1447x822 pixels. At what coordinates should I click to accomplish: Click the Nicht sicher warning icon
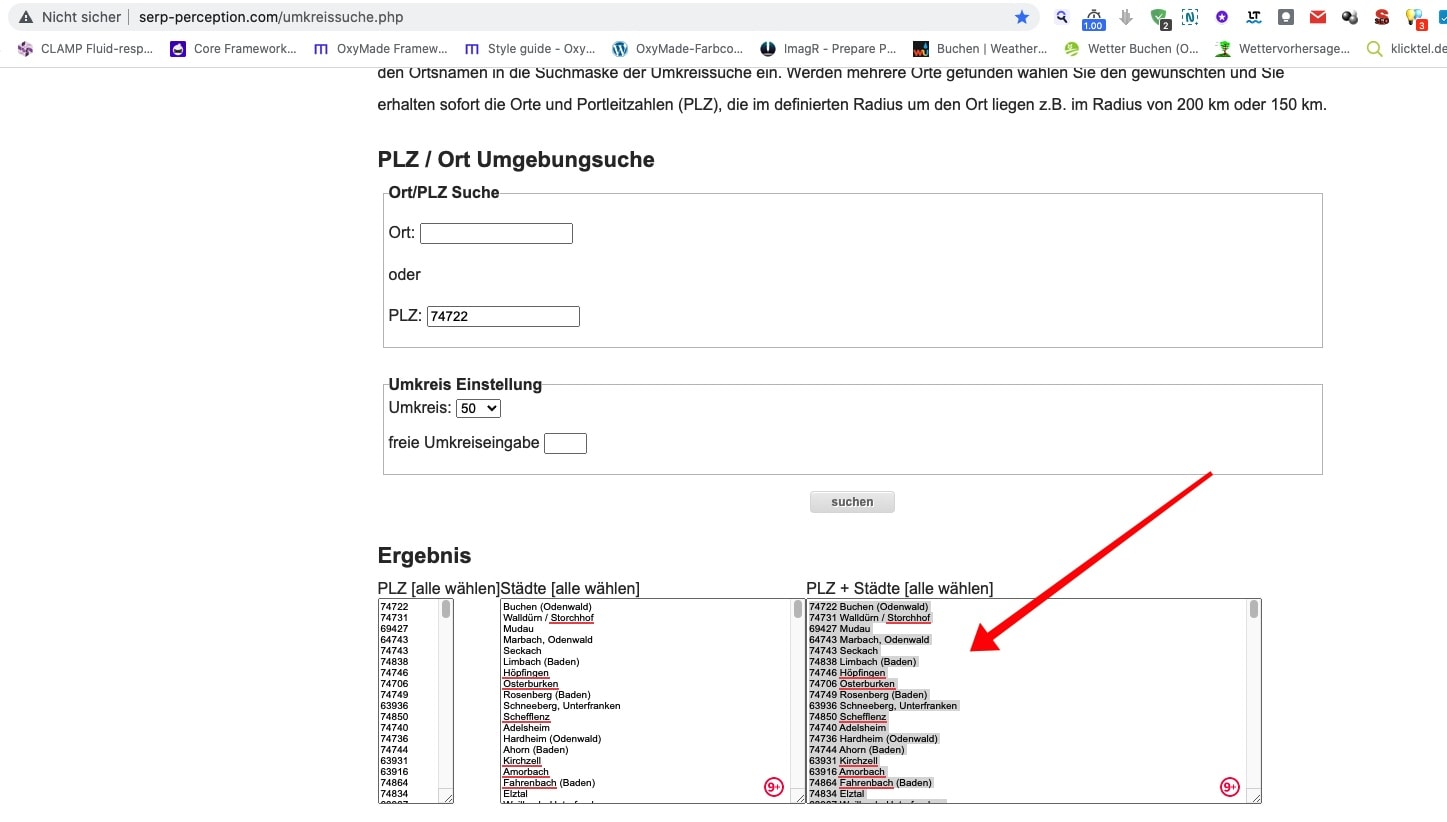26,17
